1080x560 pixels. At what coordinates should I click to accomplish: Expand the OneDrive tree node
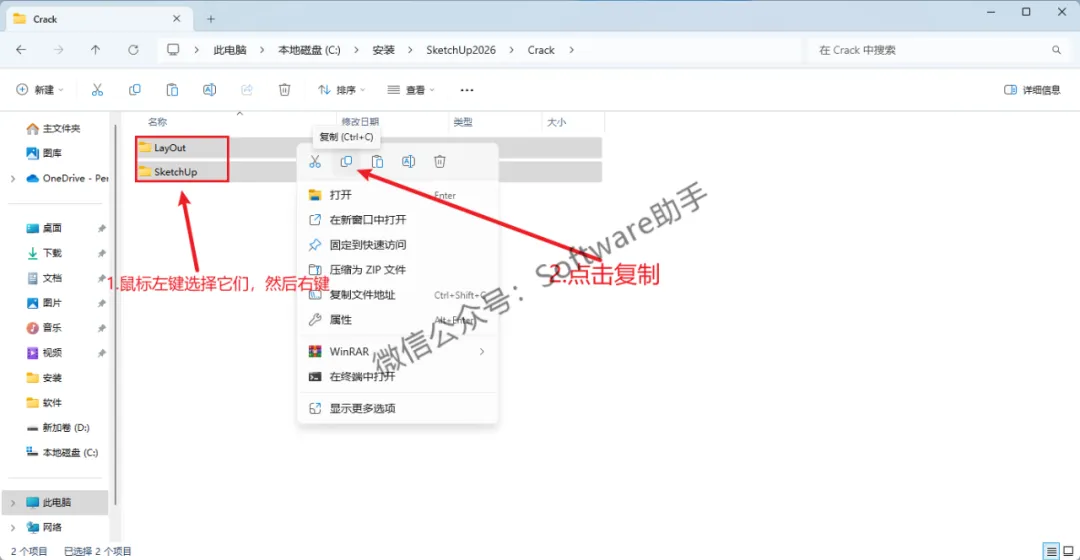(x=13, y=178)
